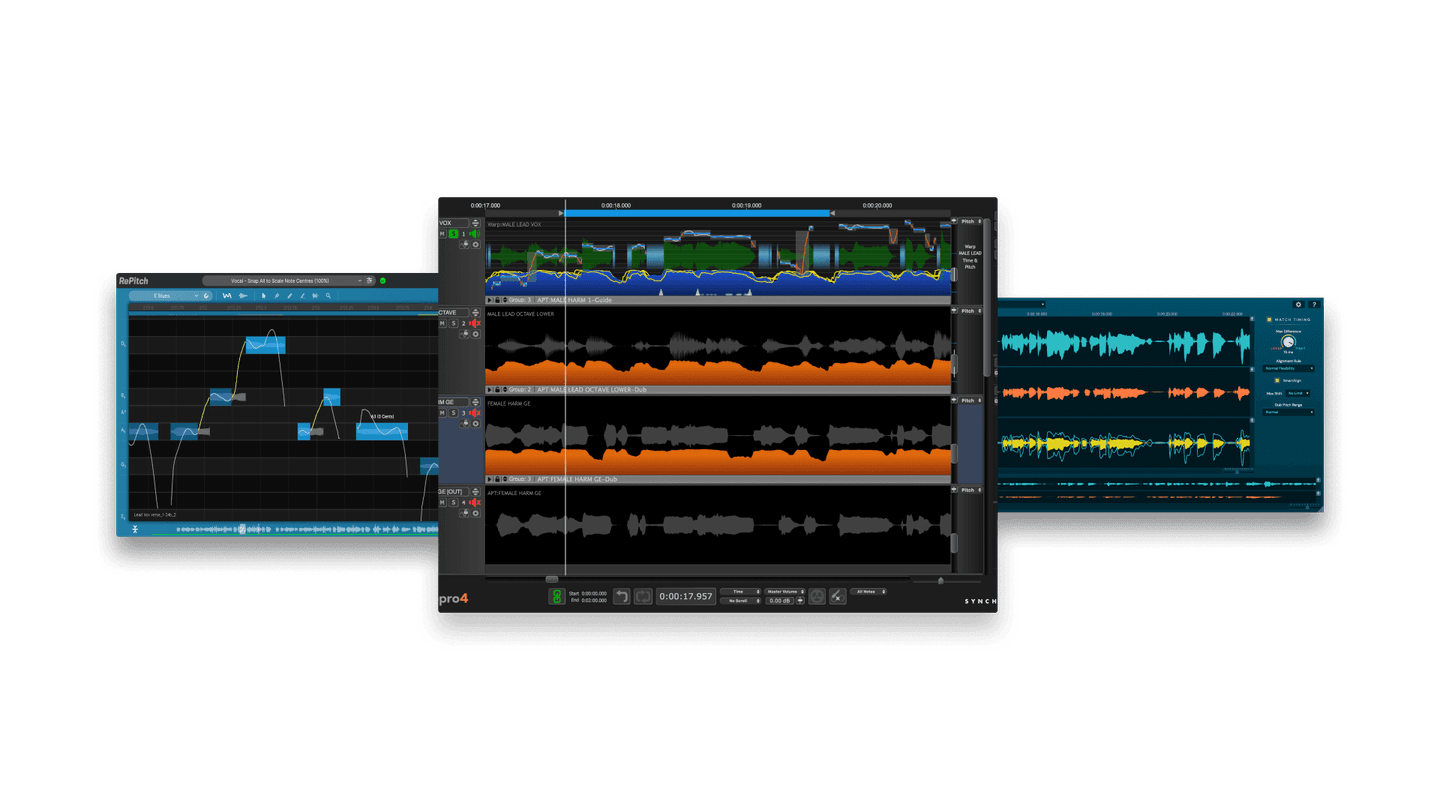The width and height of the screenshot is (1440, 810).
Task: Toggle the green power indicator in RePitch
Action: tap(383, 281)
